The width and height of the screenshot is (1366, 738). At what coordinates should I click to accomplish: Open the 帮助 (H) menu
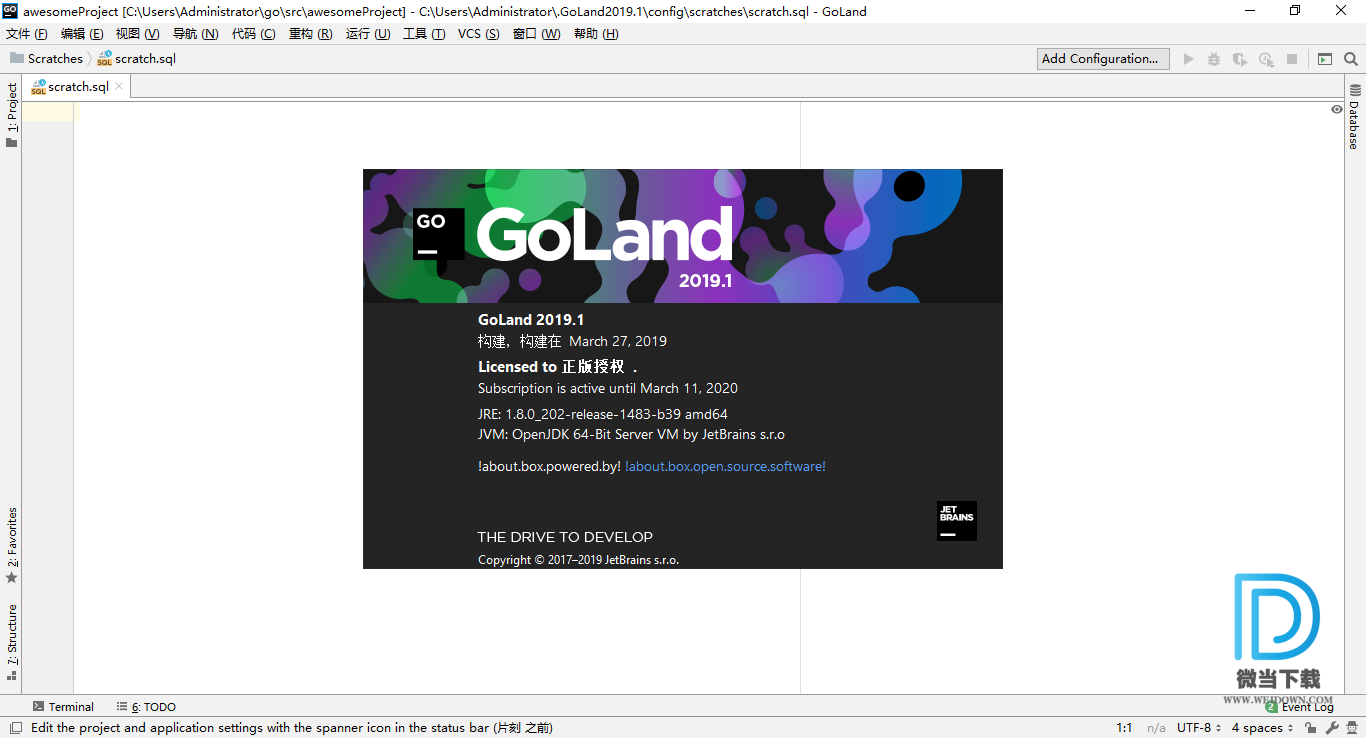(x=596, y=34)
